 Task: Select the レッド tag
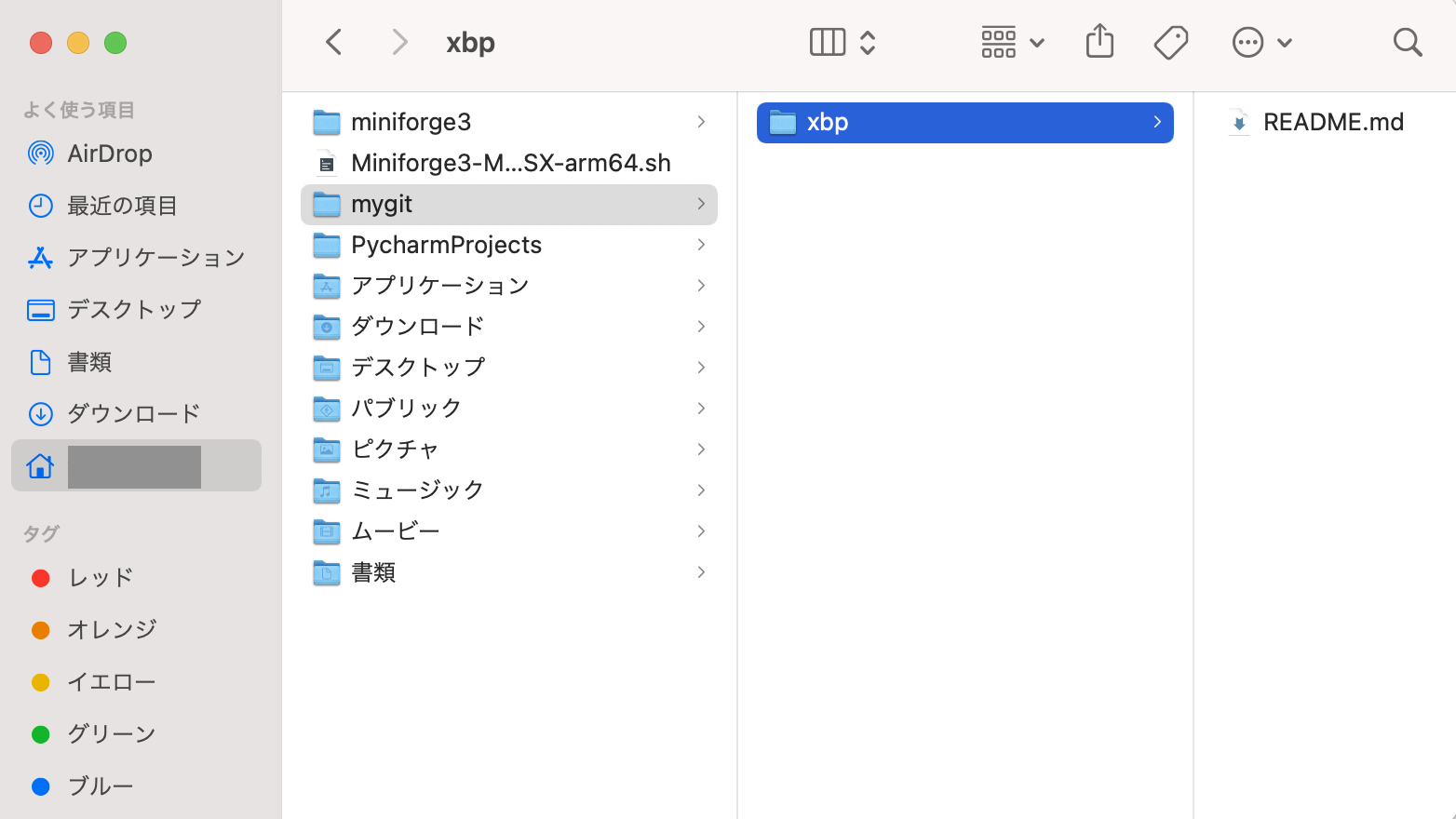coord(99,578)
